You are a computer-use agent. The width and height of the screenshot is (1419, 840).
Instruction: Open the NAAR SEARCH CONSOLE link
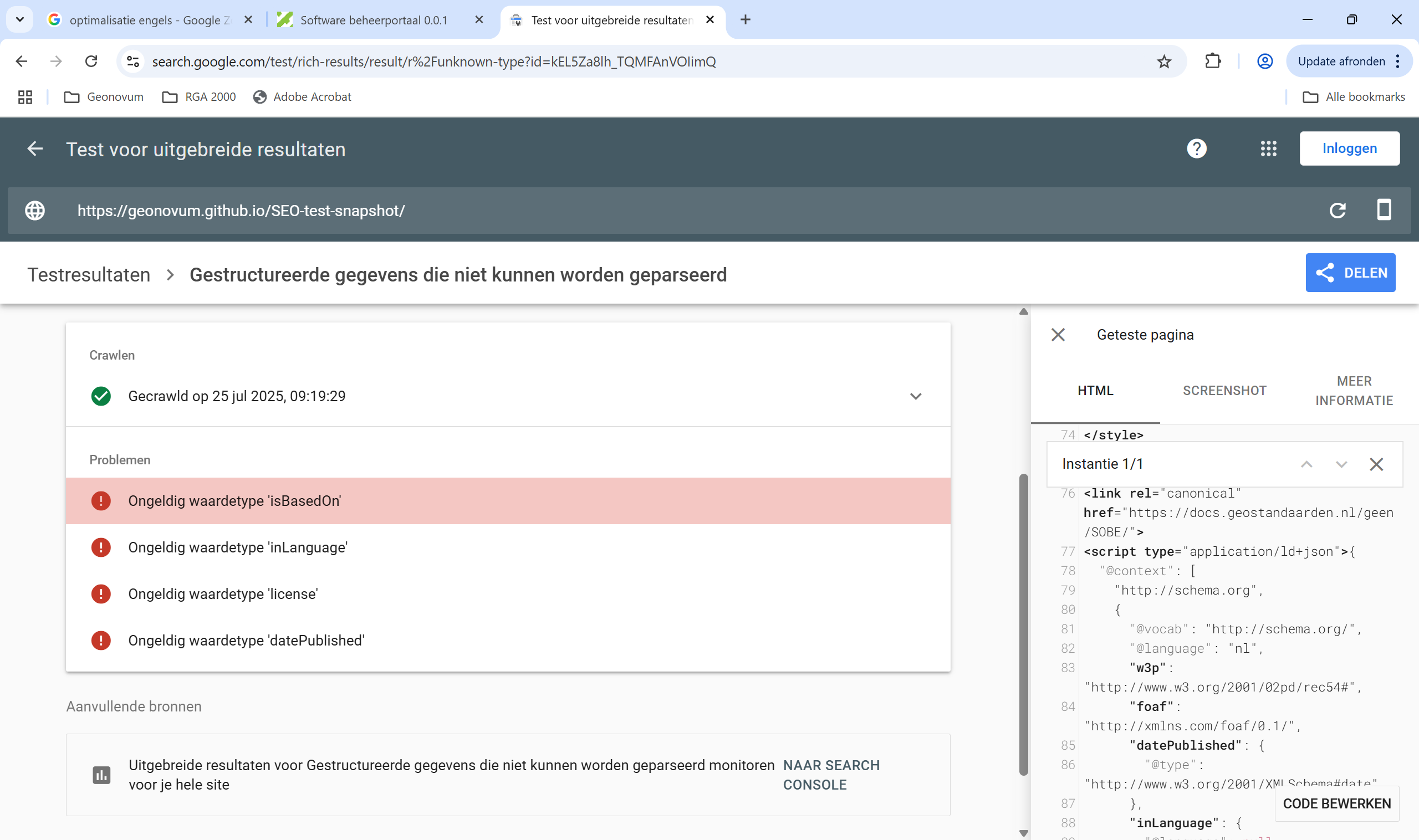(x=831, y=774)
